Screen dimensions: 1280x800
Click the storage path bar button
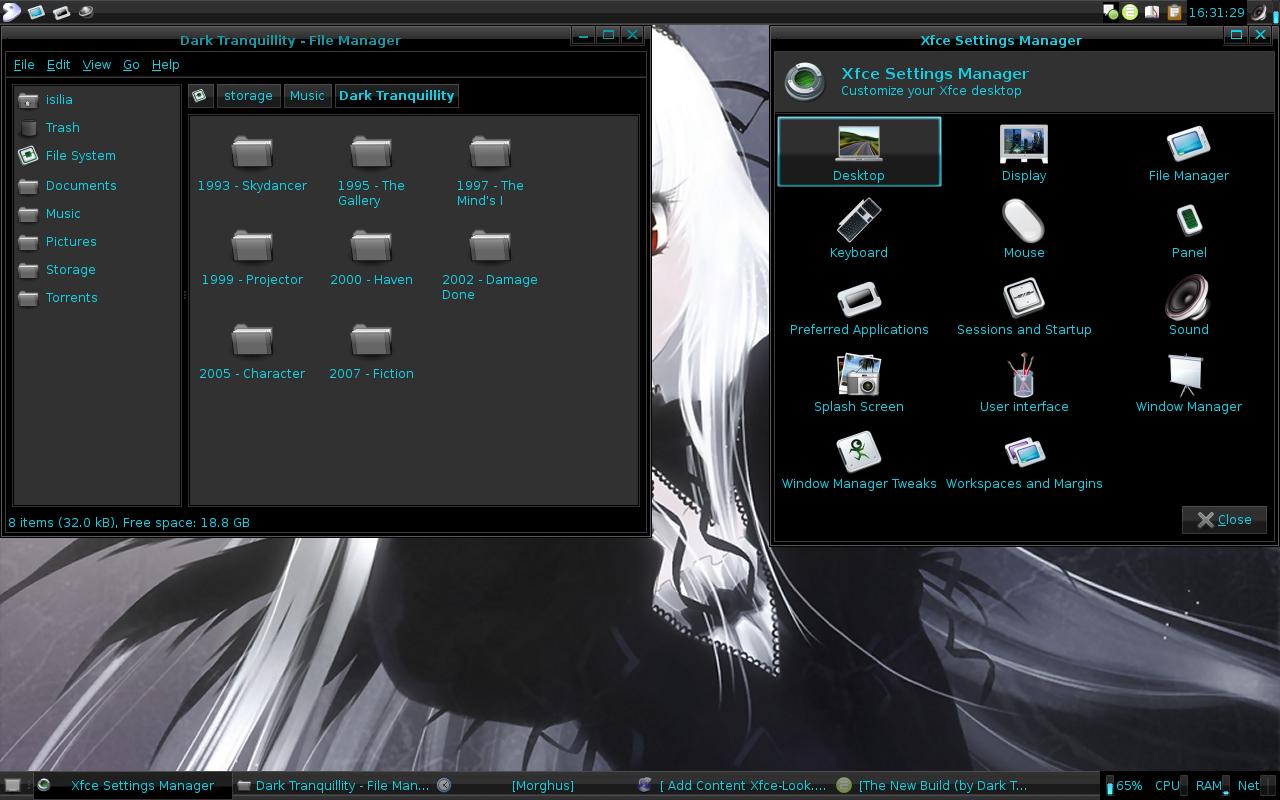(248, 95)
